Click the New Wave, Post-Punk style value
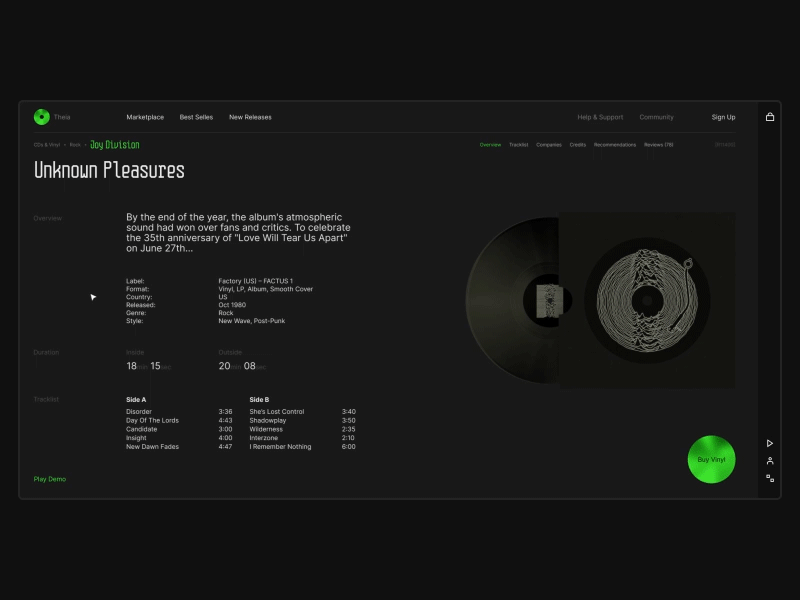 (252, 321)
